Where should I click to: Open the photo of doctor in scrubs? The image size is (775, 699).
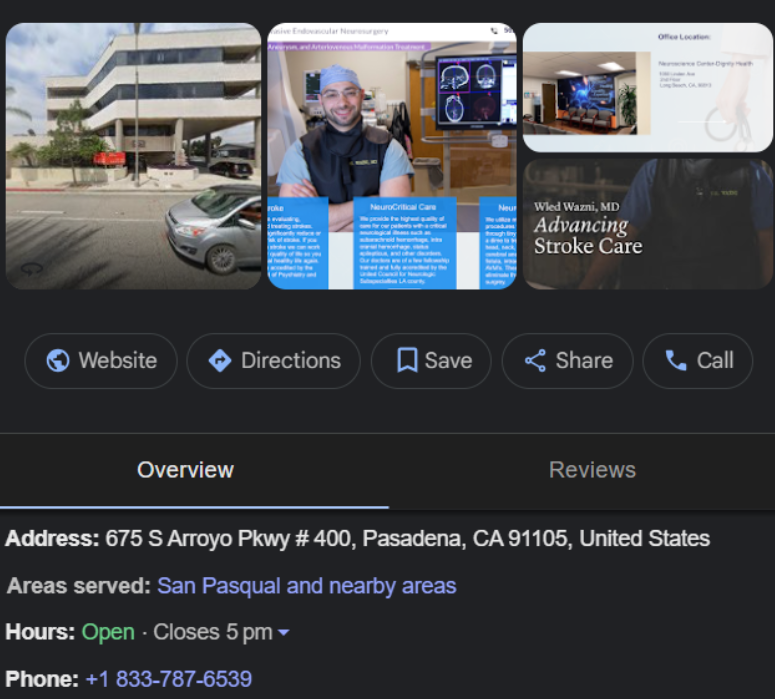(391, 156)
